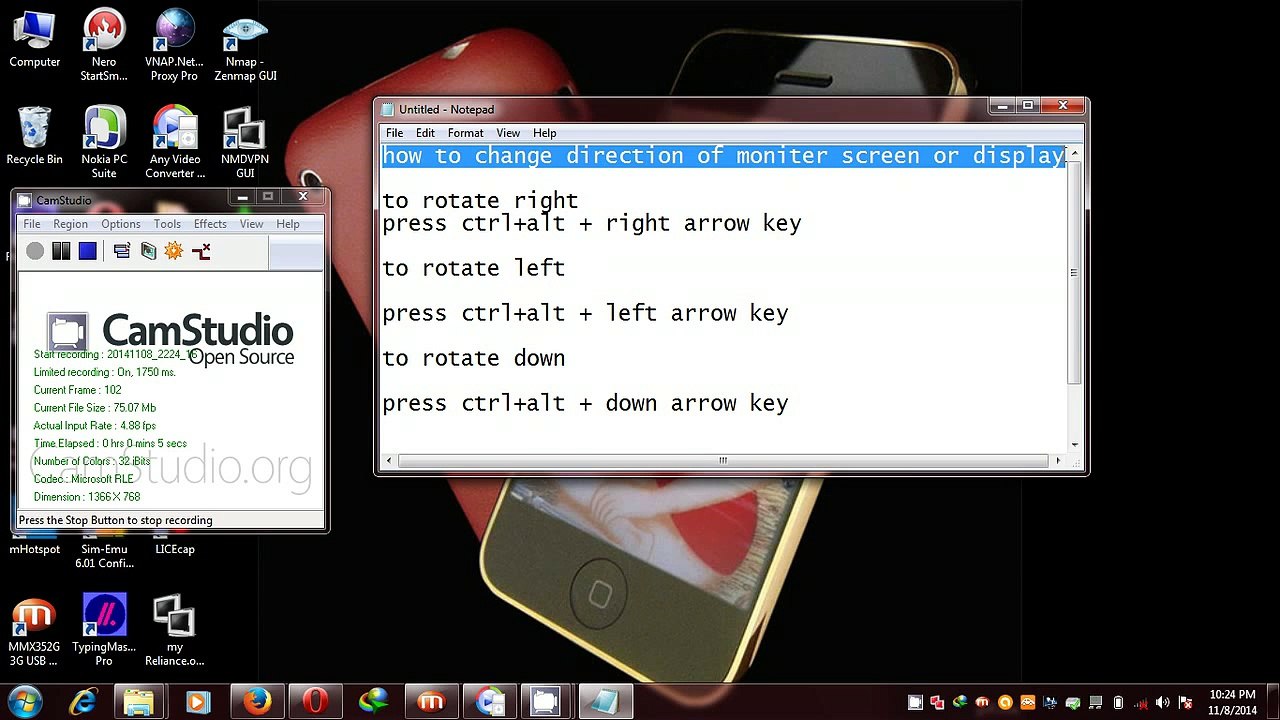Select the MMX352G 3G USB desktop icon

[33, 630]
